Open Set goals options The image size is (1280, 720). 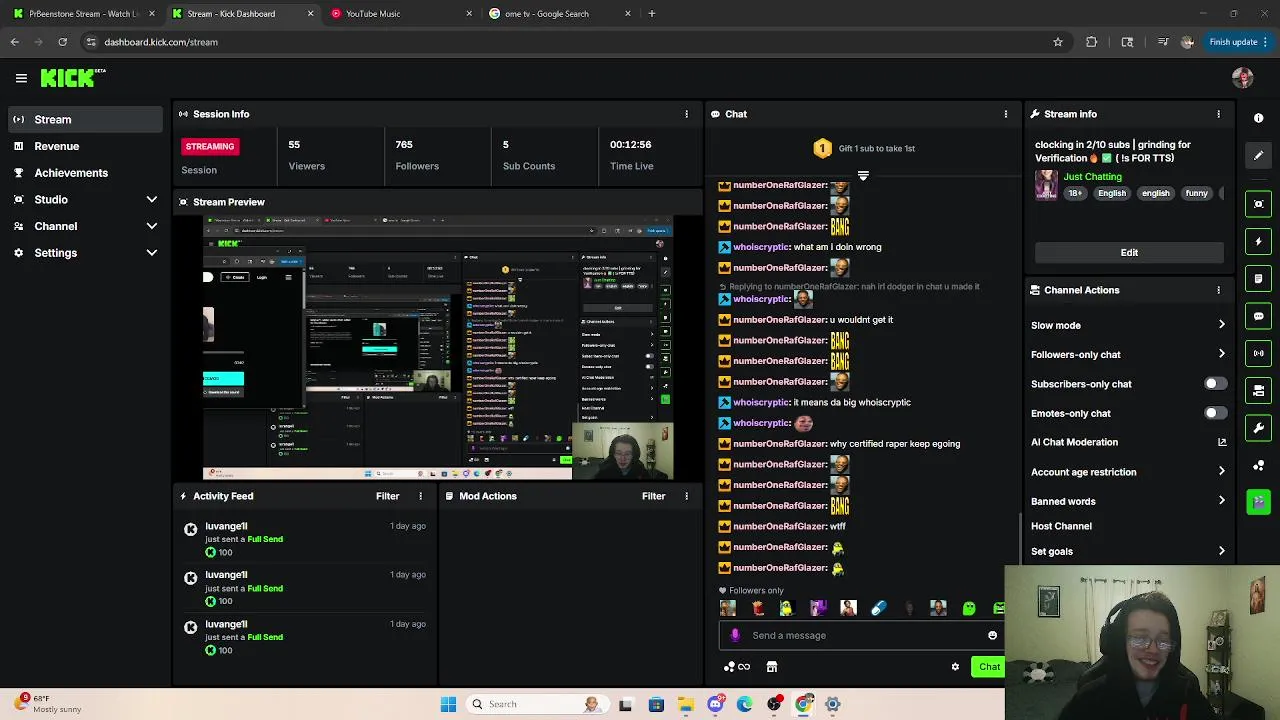(1128, 551)
